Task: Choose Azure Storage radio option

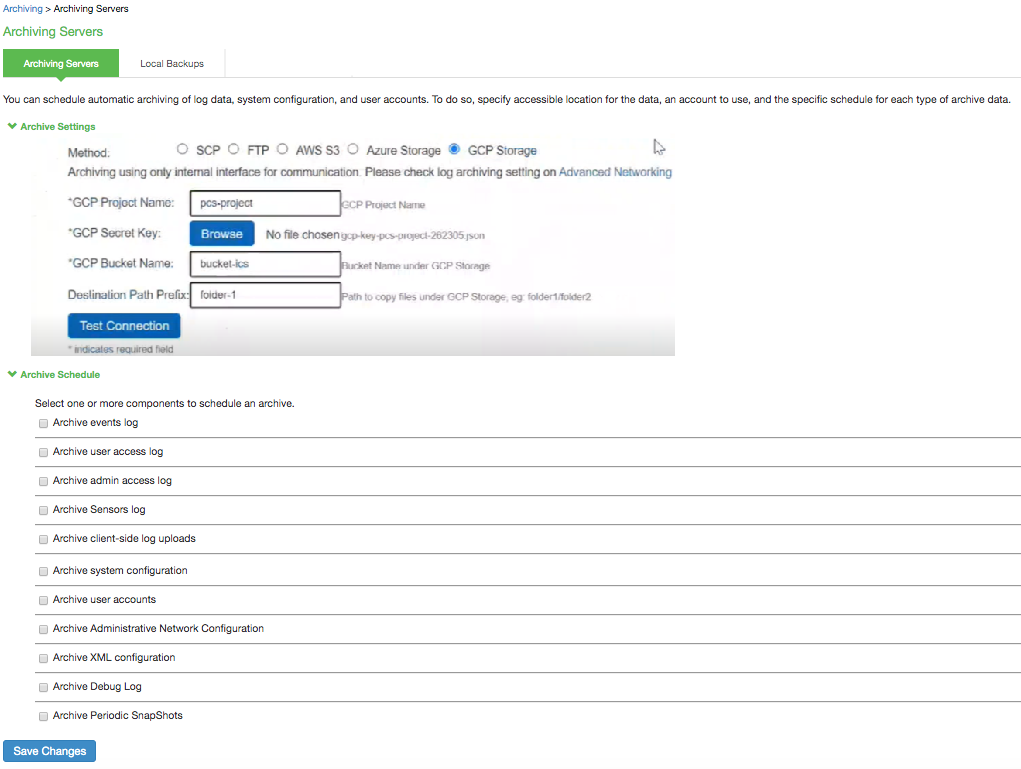Action: point(353,149)
